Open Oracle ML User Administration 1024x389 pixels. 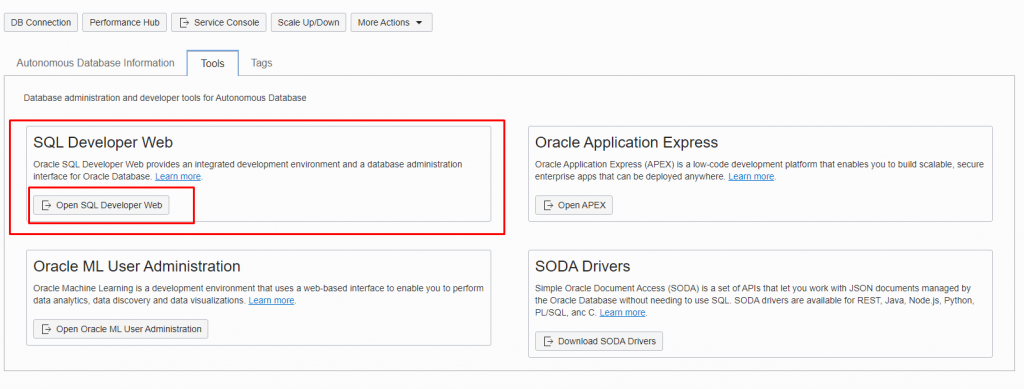121,329
